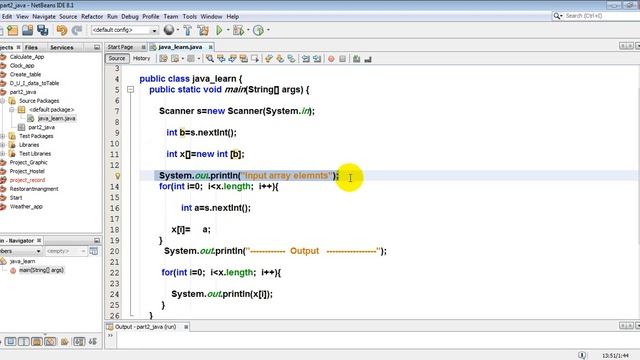Click the Stop Macro Recording icon
The width and height of the screenshot is (640, 360).
coord(342,59)
